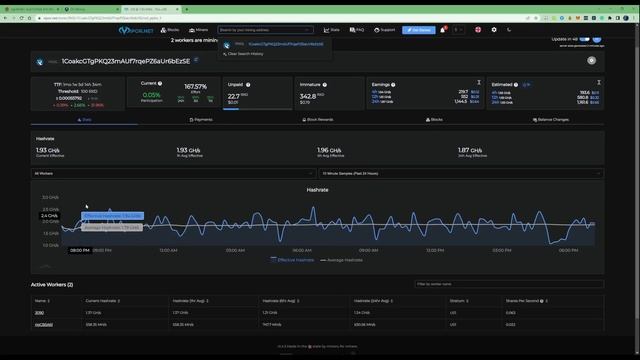Click the coin icon beside wallet address
Viewport: 640px width, 360px height.
point(40,62)
